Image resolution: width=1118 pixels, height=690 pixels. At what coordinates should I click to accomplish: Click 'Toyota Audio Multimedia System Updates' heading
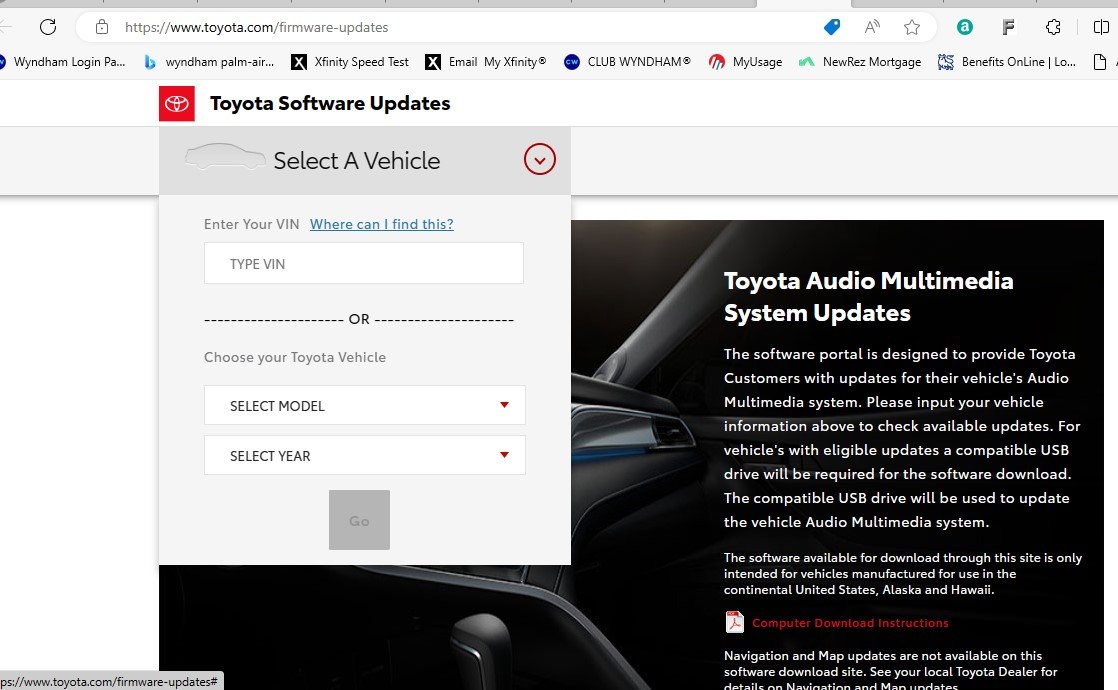(868, 297)
